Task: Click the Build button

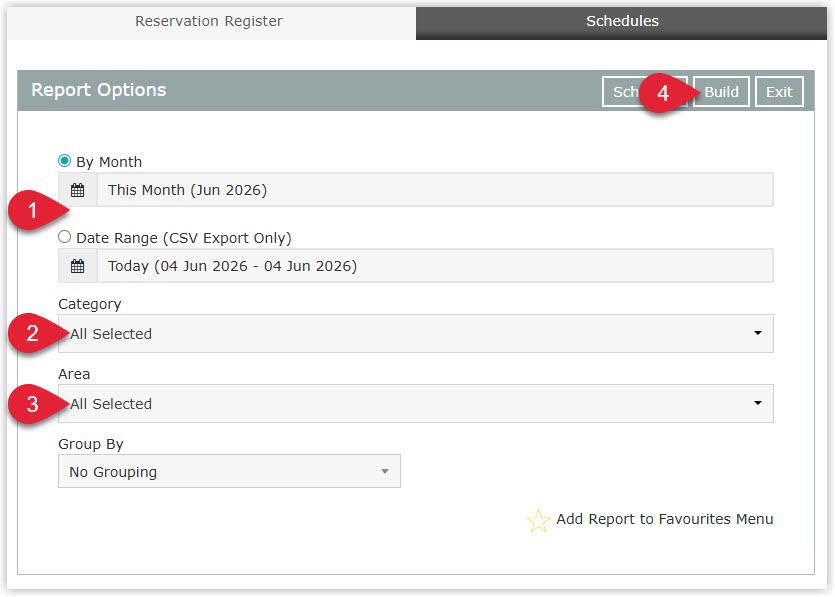Action: click(721, 92)
